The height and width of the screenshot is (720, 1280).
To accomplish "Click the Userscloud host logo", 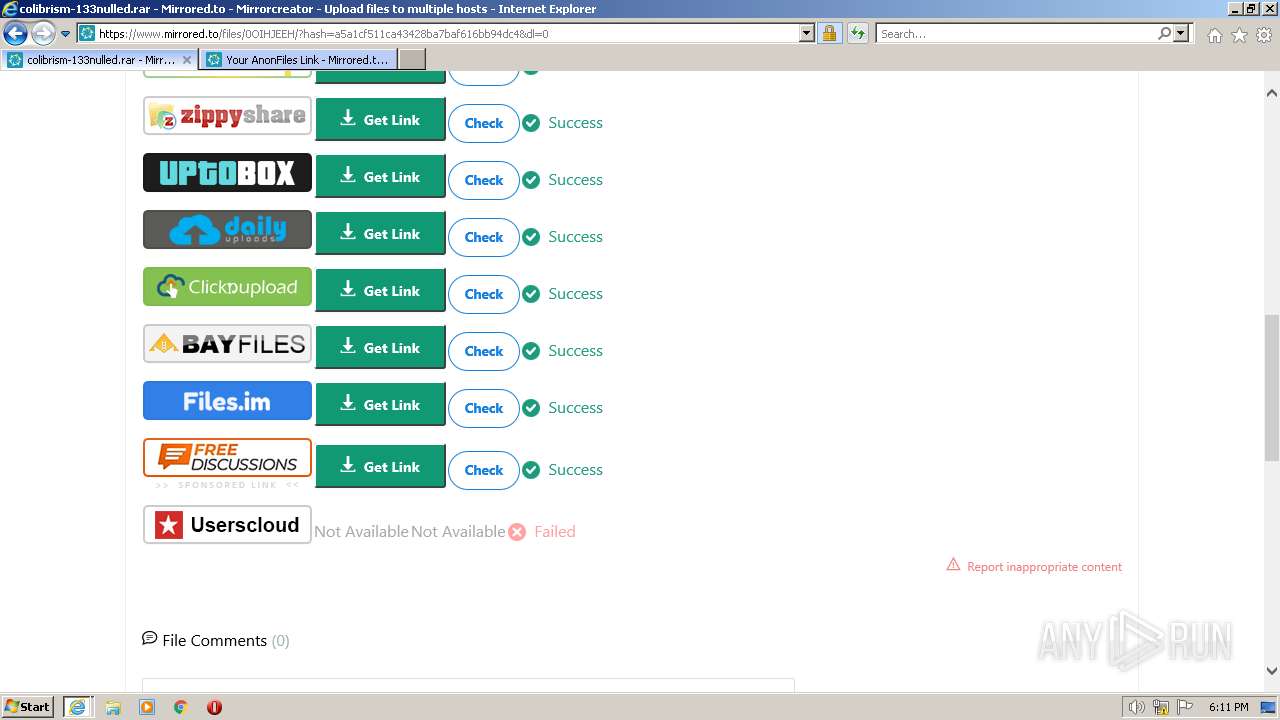I will (x=227, y=525).
